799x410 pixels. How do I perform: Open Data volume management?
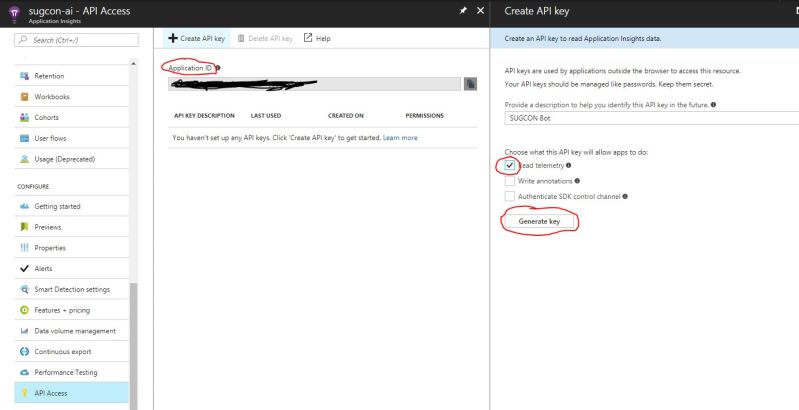(75, 331)
